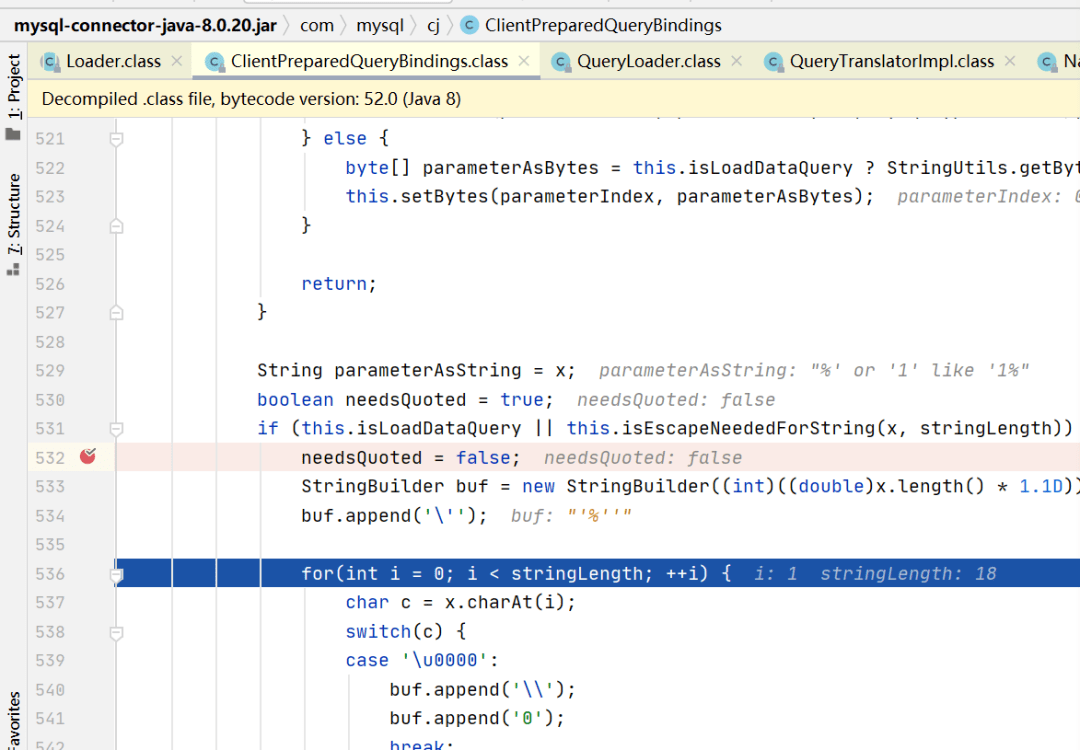
Task: Click the mysql package breadcrumb
Action: [380, 25]
